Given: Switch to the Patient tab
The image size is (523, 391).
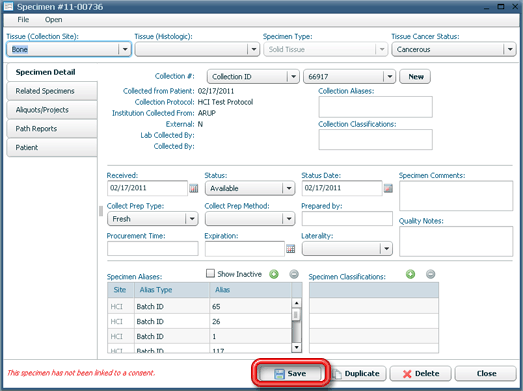Looking at the screenshot, I should tap(52, 147).
